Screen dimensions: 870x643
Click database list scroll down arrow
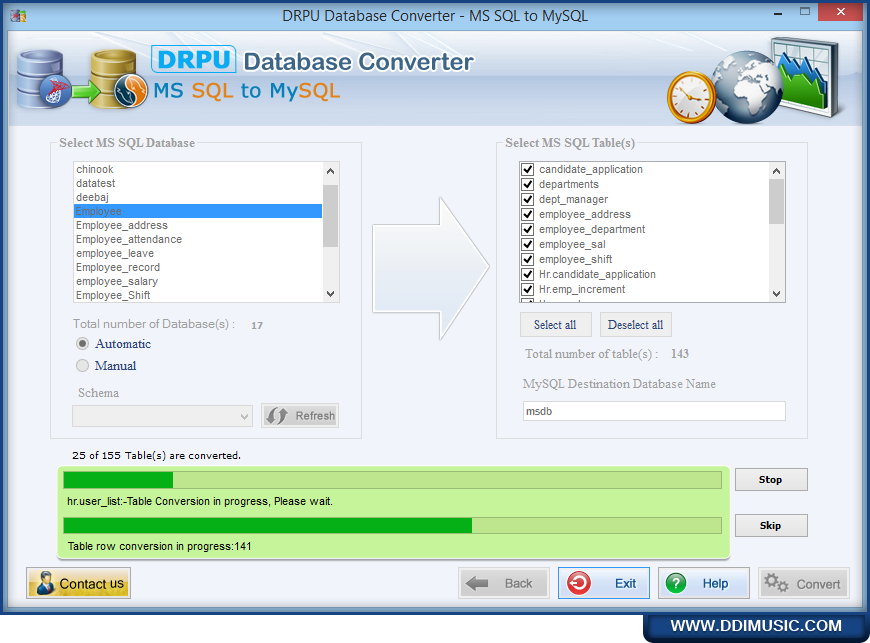point(331,294)
